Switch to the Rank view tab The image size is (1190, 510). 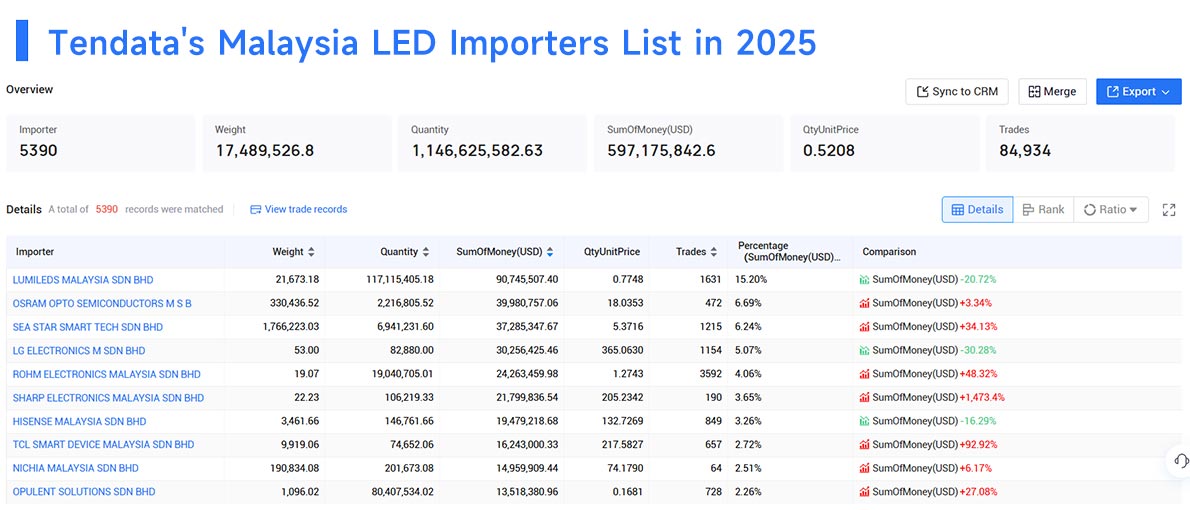[x=1044, y=209]
